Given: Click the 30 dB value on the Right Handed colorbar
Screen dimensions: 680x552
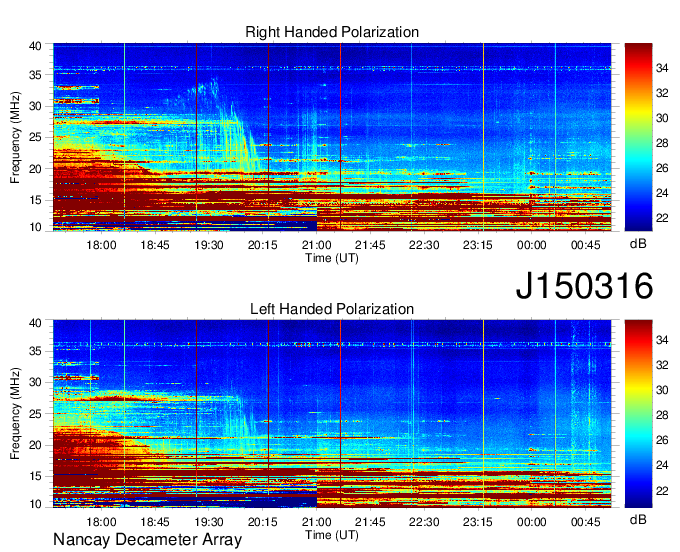Looking at the screenshot, I should (662, 118).
